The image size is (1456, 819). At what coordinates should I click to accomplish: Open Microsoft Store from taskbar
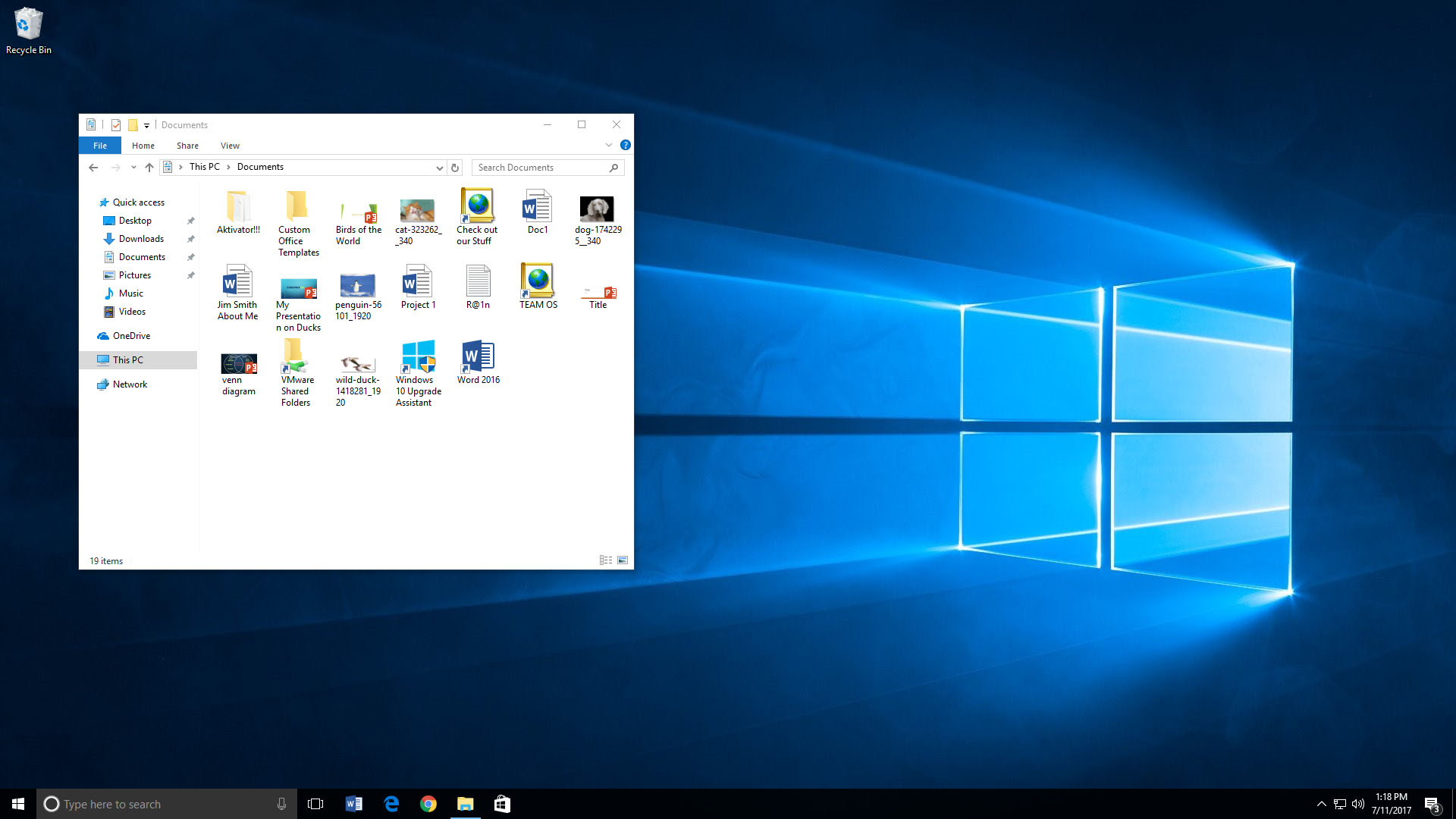(x=502, y=804)
